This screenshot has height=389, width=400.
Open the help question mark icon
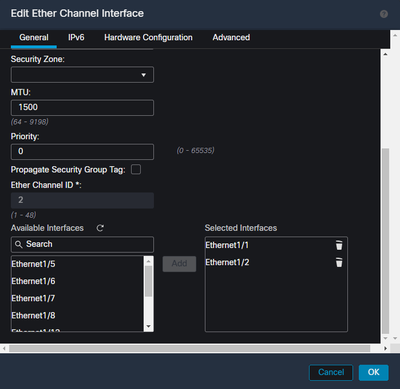pyautogui.click(x=384, y=14)
